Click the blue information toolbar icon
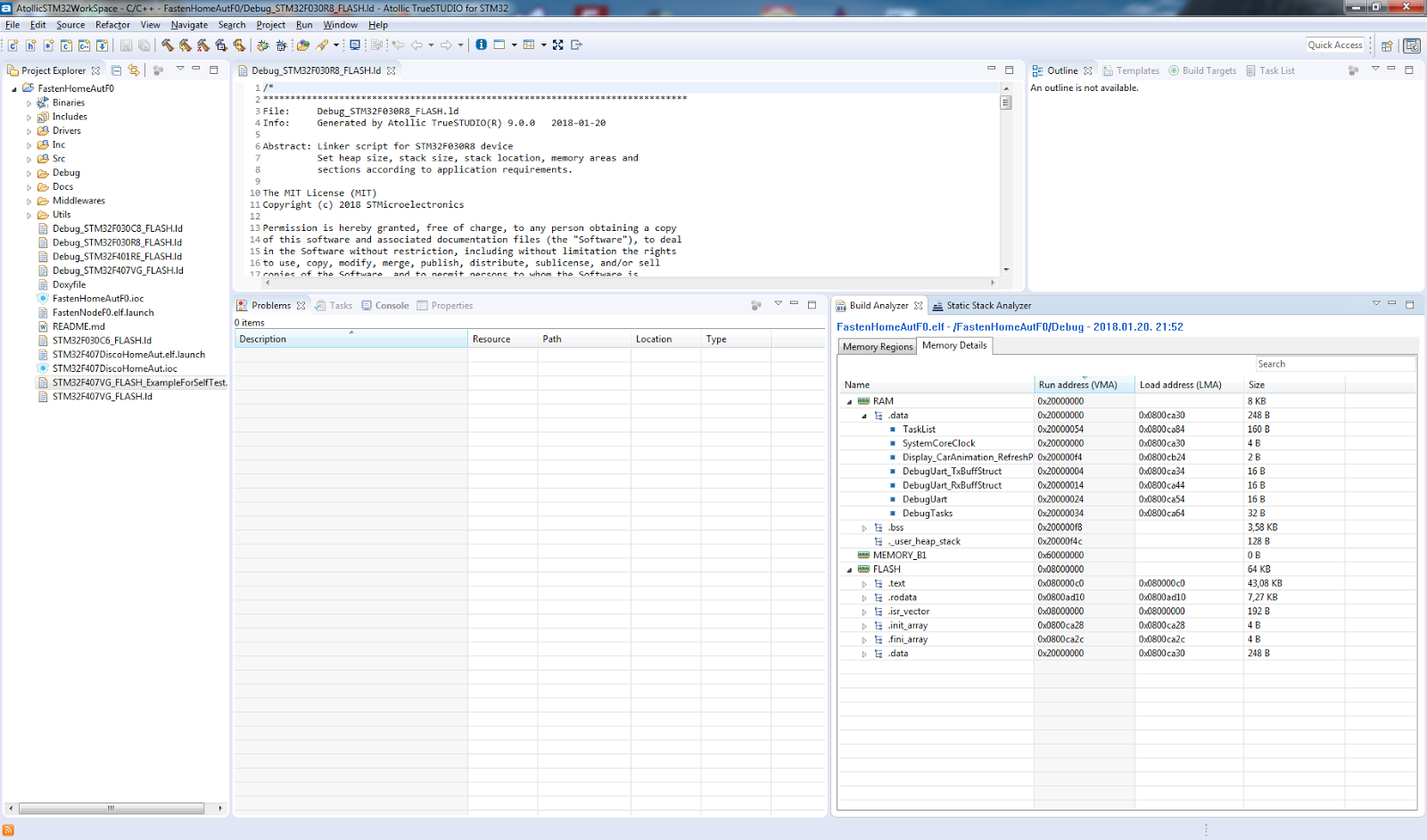This screenshot has width=1427, height=840. (x=481, y=45)
